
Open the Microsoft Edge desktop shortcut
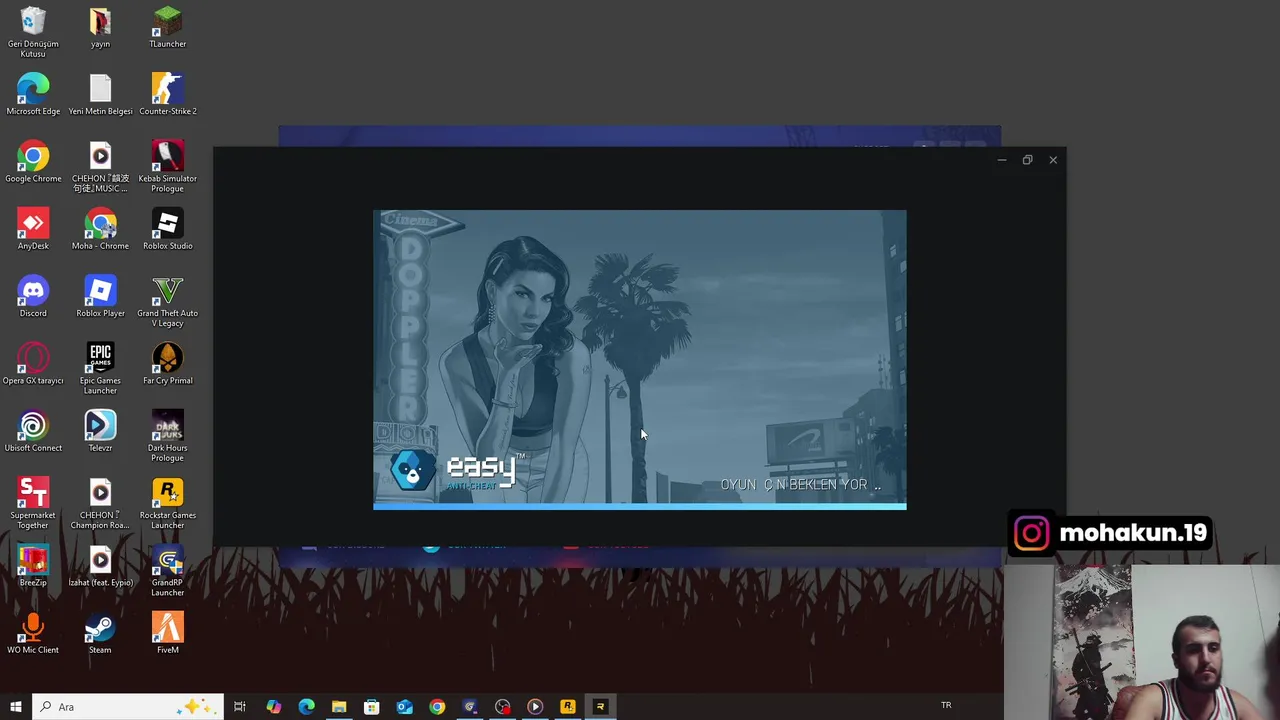coord(33,94)
